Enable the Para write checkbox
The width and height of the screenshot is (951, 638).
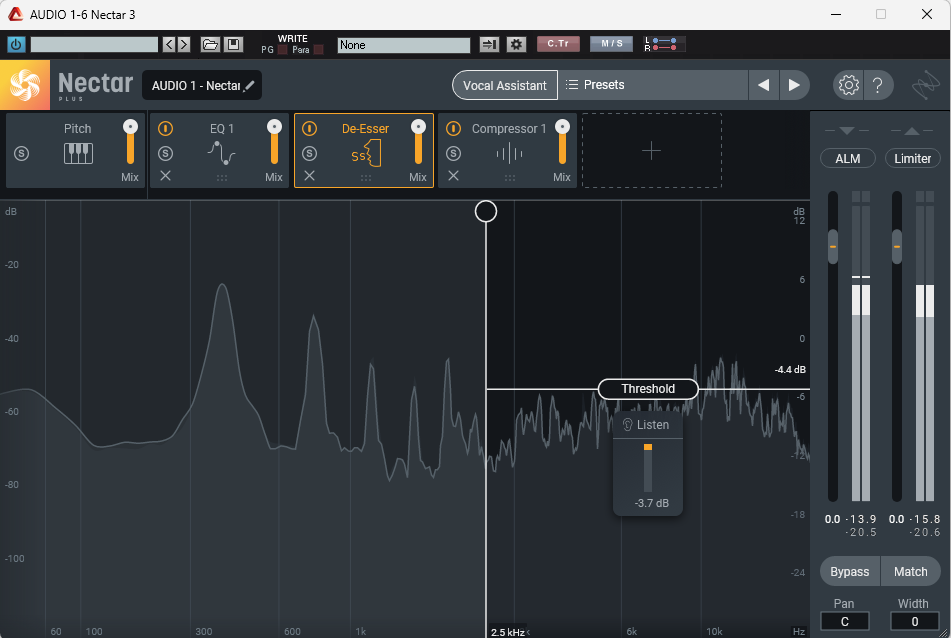coord(318,50)
